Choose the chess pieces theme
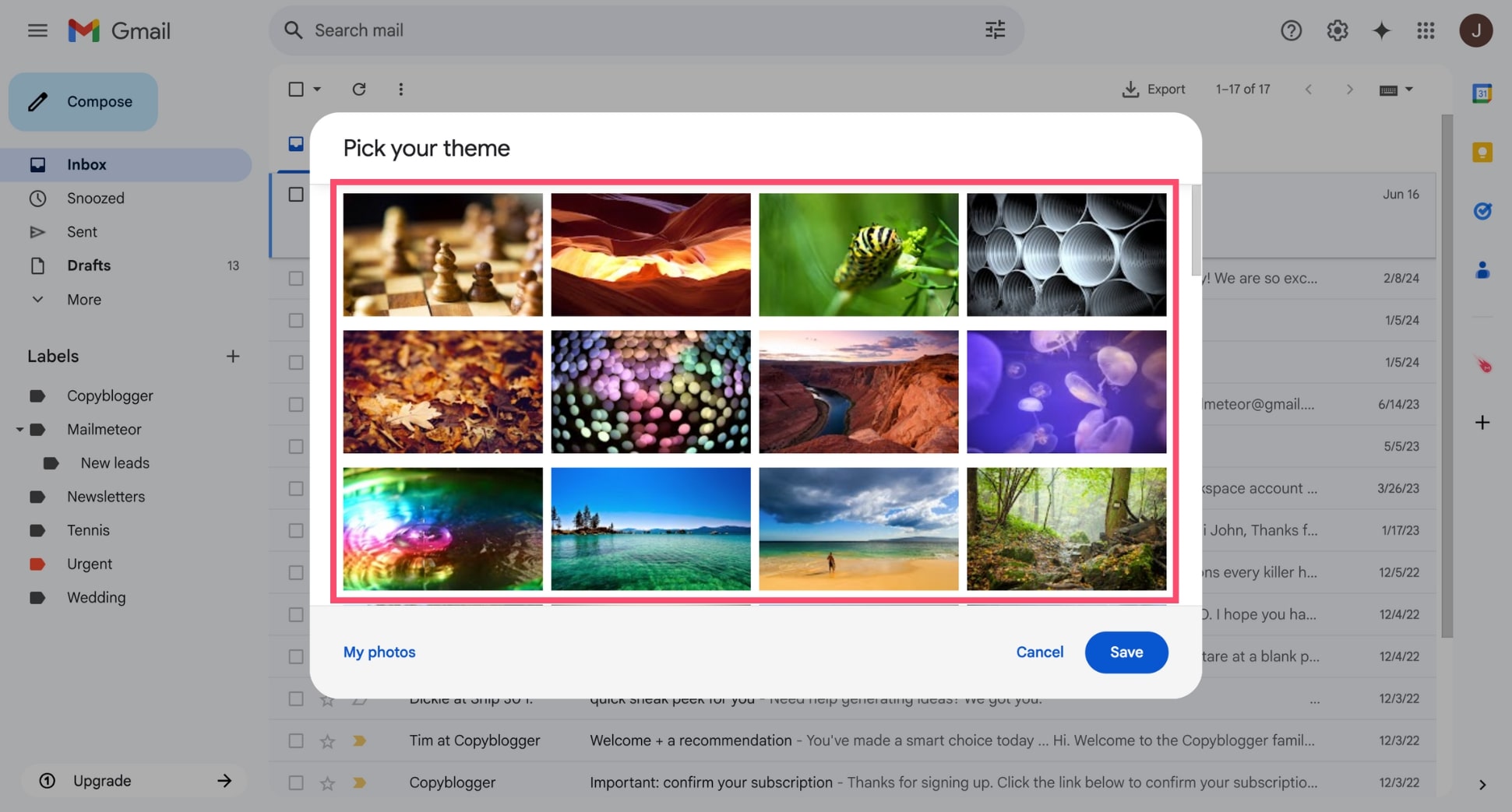This screenshot has width=1512, height=812. pos(442,255)
